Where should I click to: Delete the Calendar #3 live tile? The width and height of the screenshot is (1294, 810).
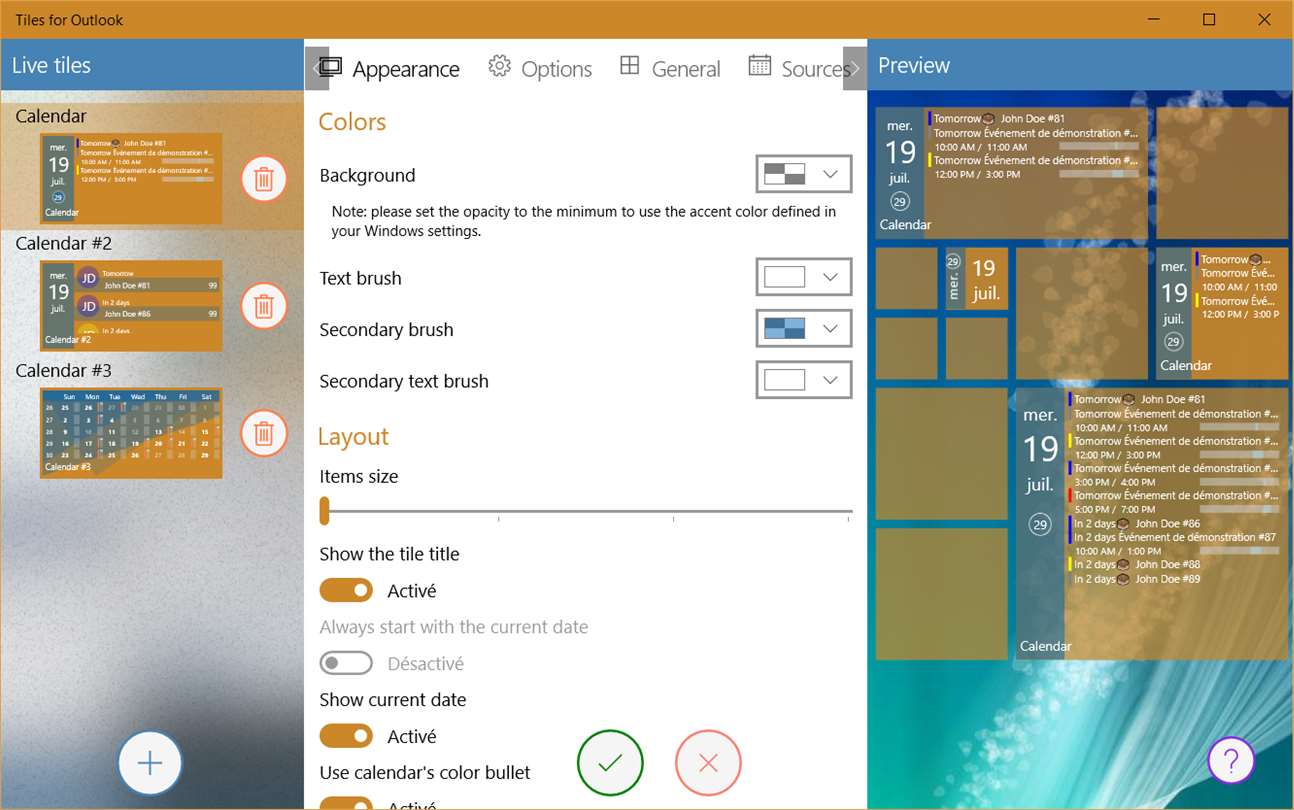[264, 433]
